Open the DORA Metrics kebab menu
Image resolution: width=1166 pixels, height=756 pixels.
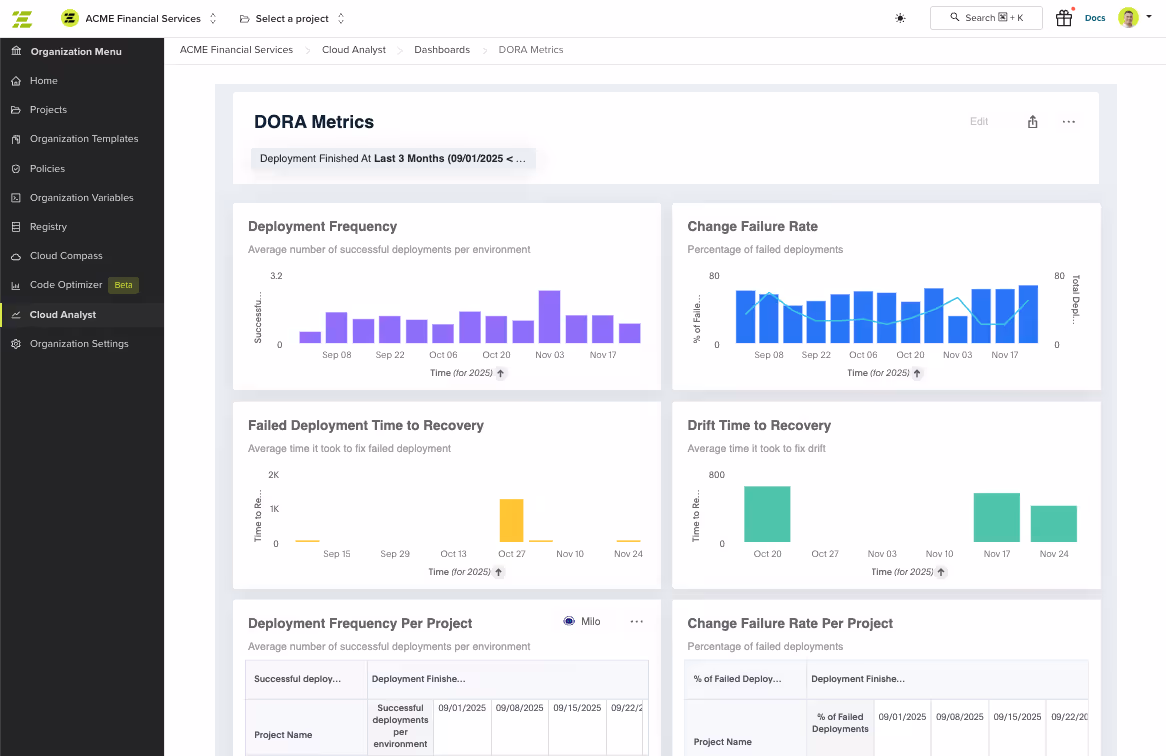click(x=1068, y=121)
